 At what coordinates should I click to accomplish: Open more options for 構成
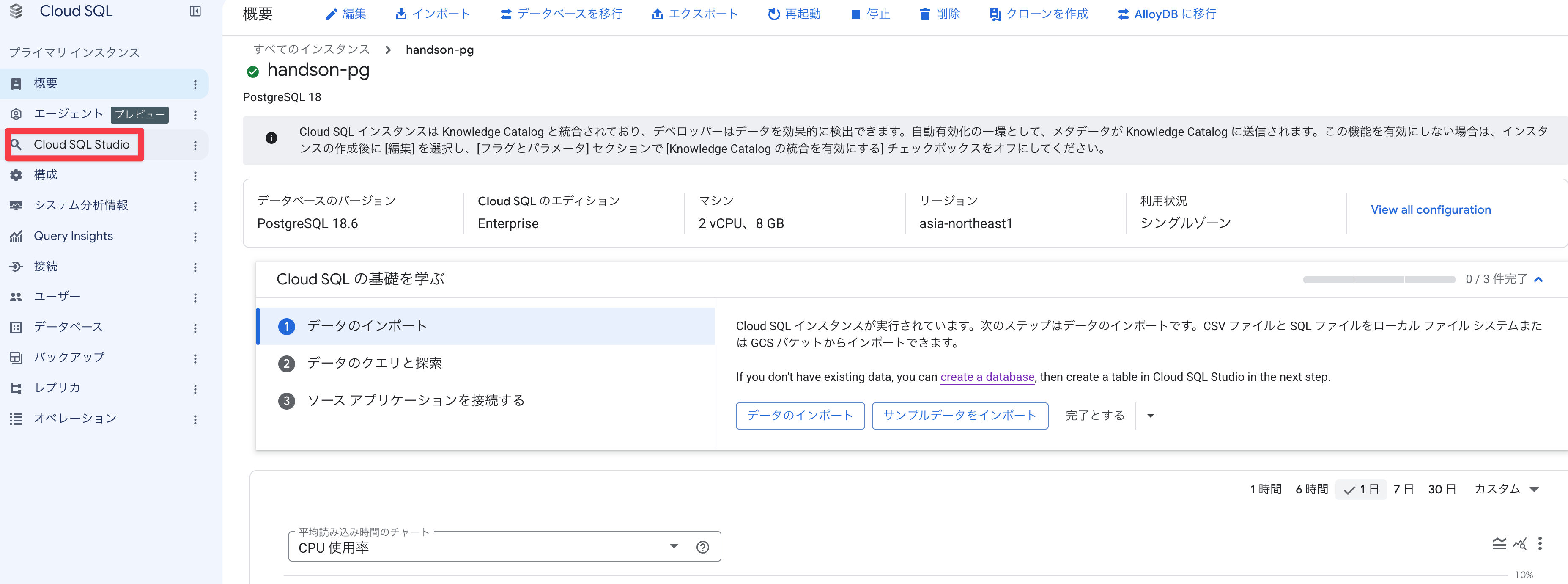tap(195, 175)
